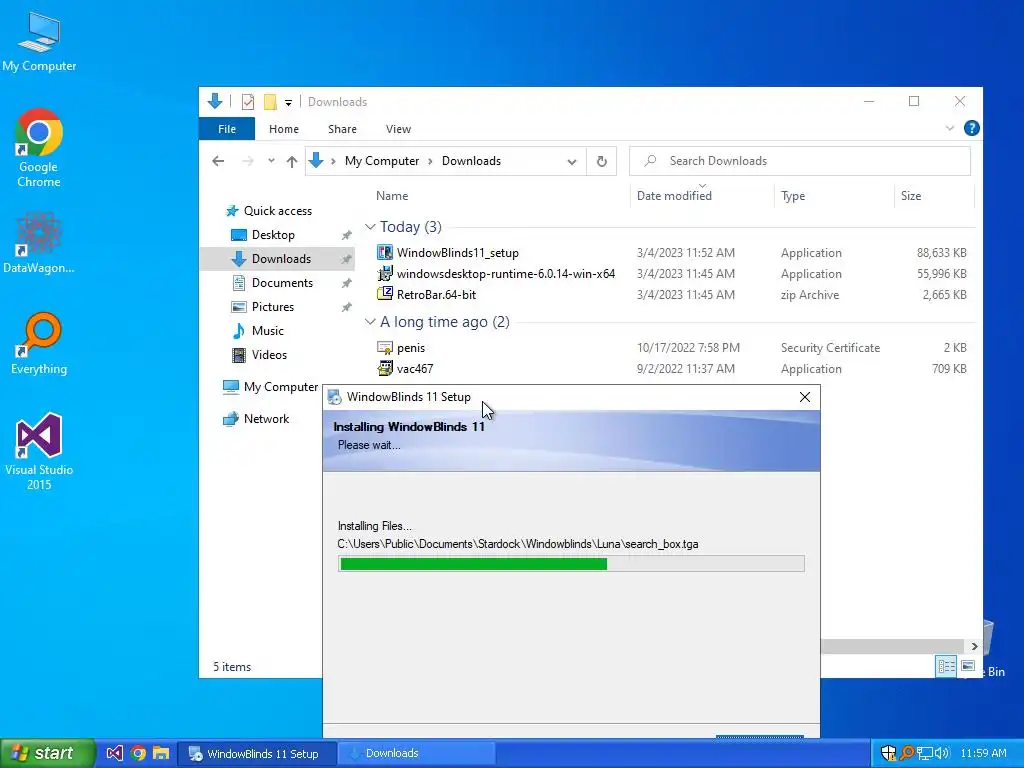Viewport: 1024px width, 768px height.
Task: Open the Explorer help question-mark icon
Action: click(x=971, y=129)
